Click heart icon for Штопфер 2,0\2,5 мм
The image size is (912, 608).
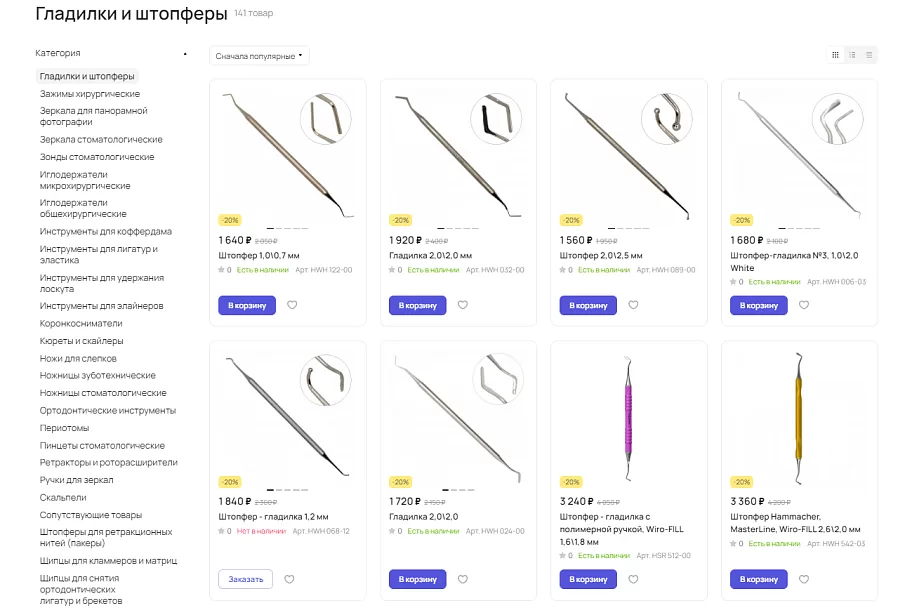(633, 305)
